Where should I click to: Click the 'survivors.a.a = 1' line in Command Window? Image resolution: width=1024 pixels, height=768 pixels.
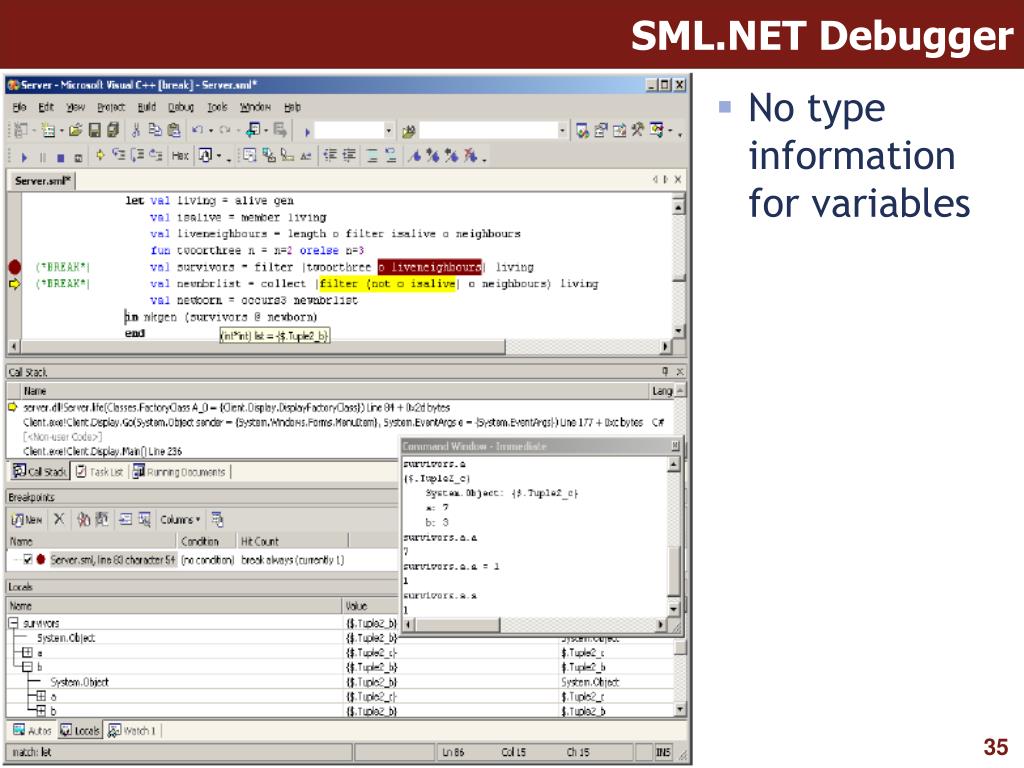click(x=451, y=566)
